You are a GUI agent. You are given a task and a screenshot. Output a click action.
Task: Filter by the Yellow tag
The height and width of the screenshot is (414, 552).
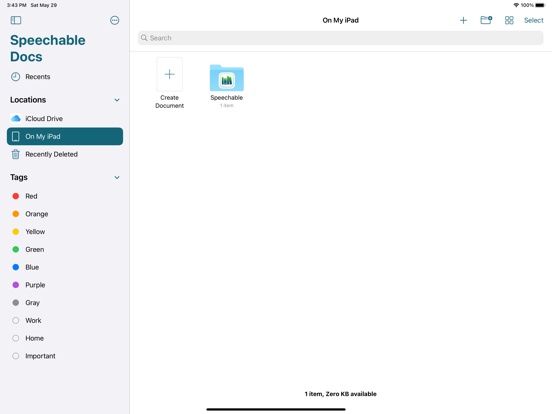click(65, 232)
